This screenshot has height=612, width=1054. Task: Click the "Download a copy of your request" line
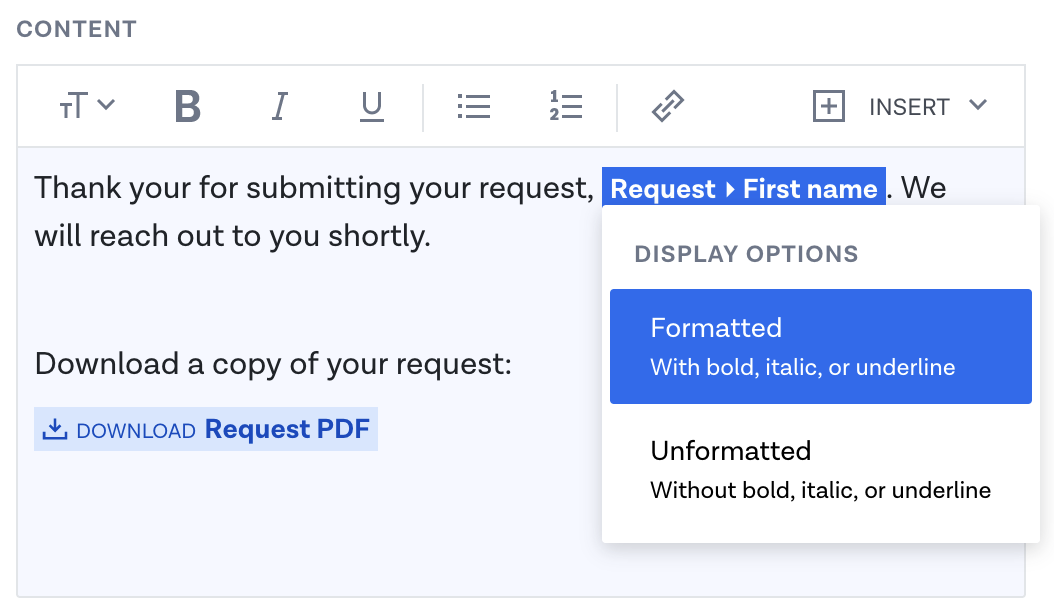coord(272,364)
